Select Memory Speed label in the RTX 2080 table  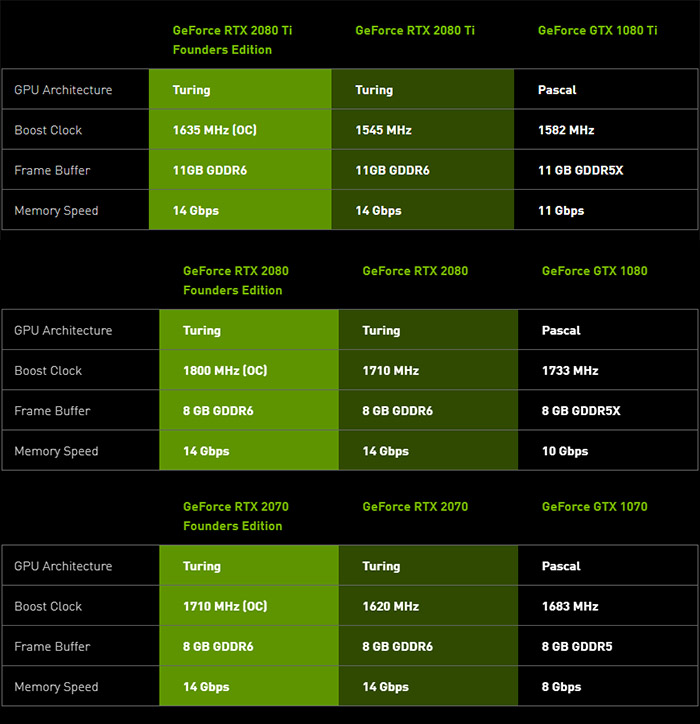(x=56, y=451)
